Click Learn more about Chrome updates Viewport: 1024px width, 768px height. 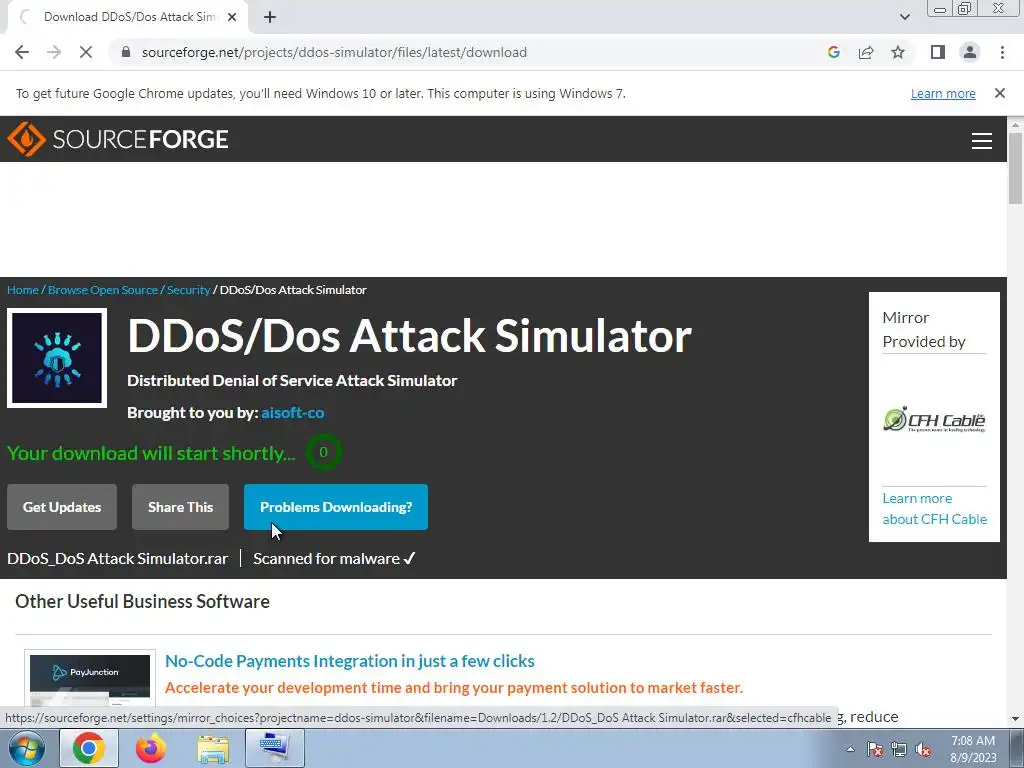[x=943, y=93]
